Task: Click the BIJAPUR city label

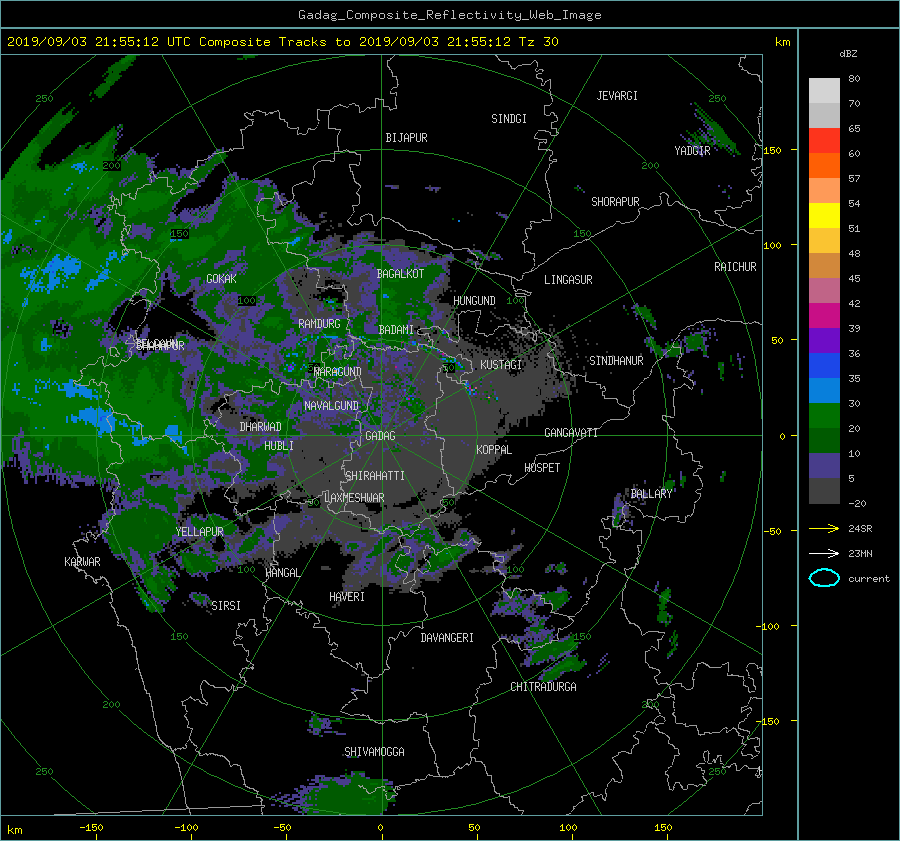Action: (406, 138)
